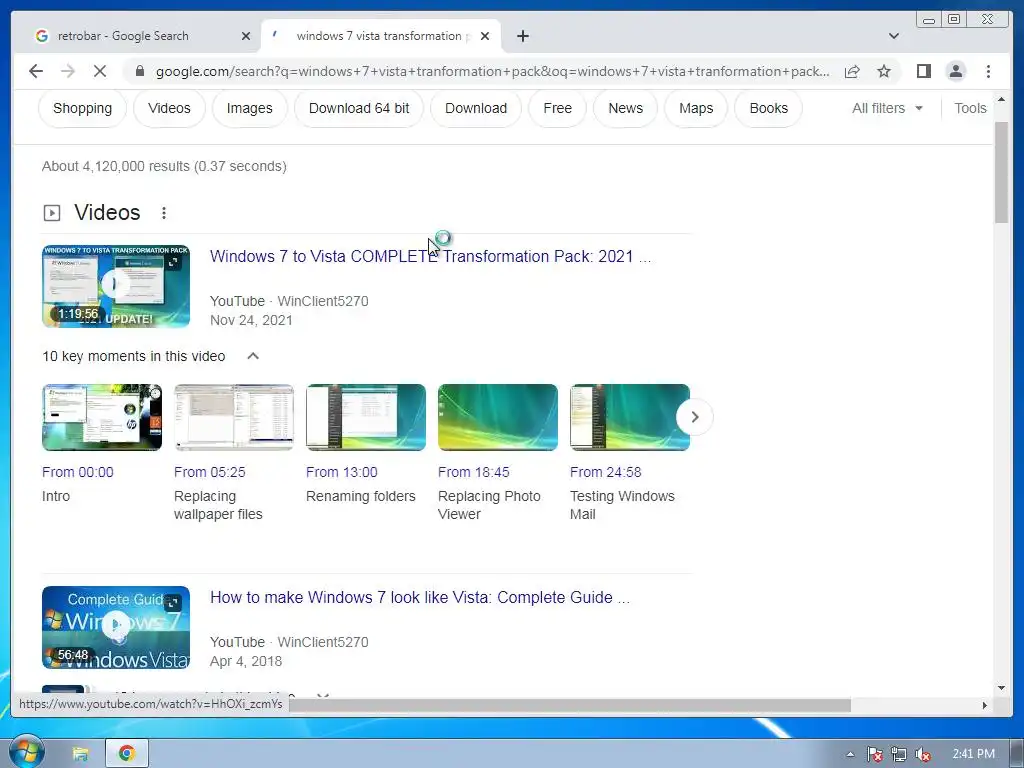Open a new tab

tap(522, 36)
